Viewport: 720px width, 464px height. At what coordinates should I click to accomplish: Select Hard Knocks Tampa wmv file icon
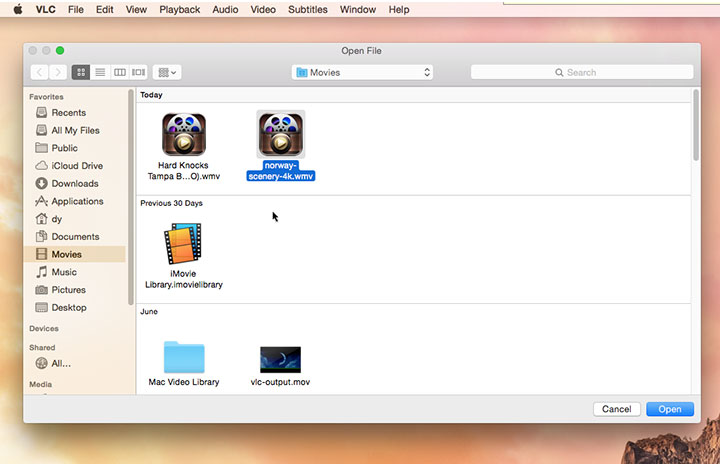point(183,135)
